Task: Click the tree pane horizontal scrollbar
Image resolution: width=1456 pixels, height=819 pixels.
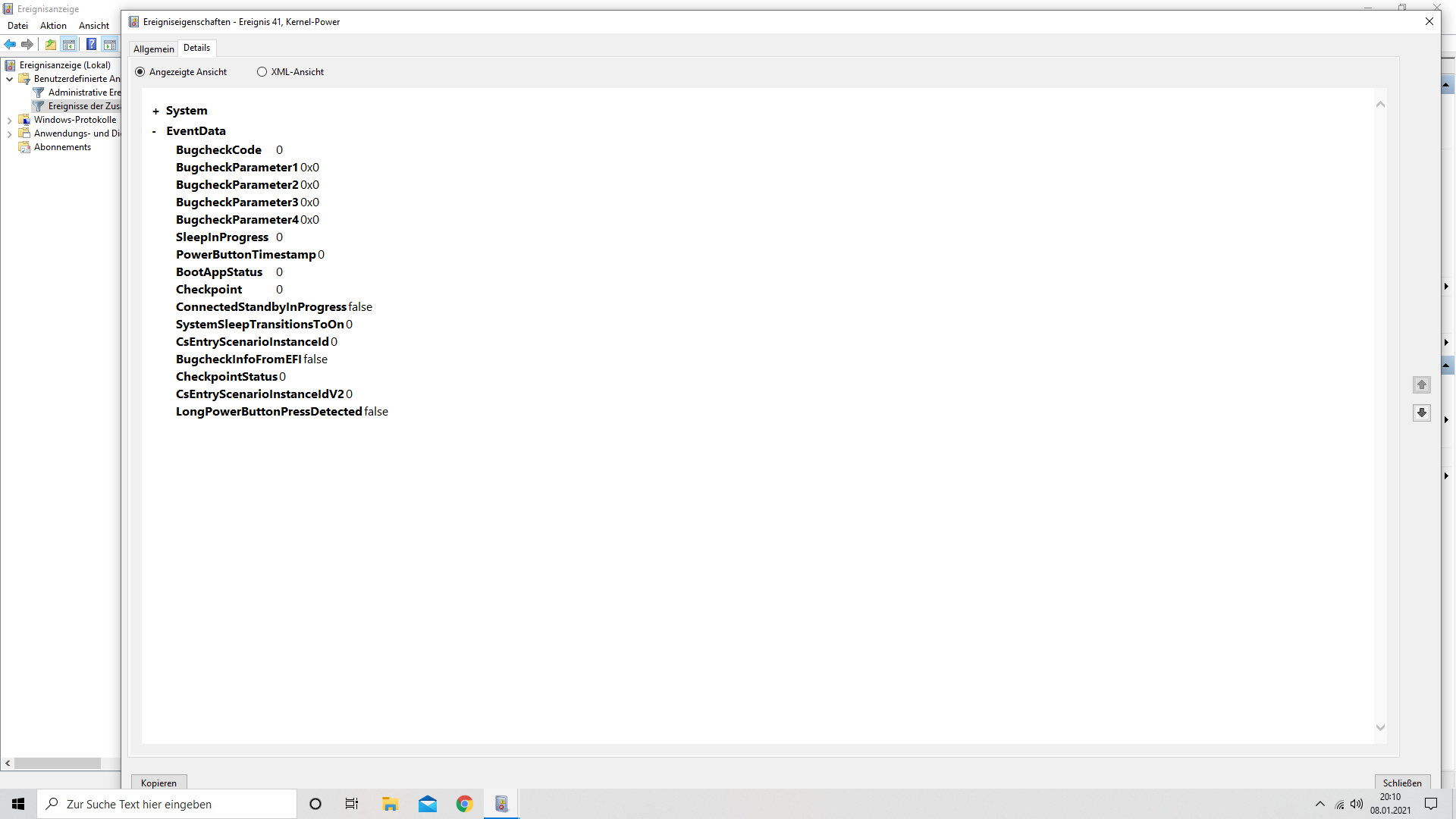Action: [x=58, y=763]
